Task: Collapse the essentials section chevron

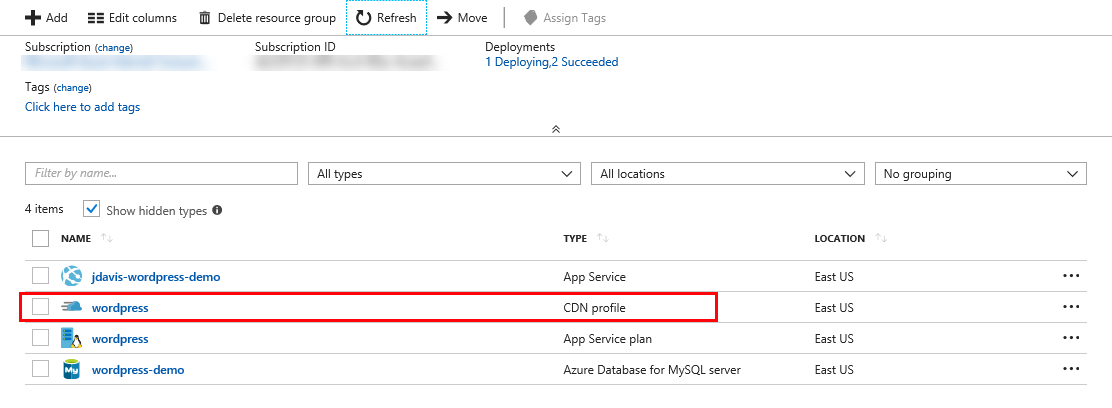Action: (x=556, y=128)
